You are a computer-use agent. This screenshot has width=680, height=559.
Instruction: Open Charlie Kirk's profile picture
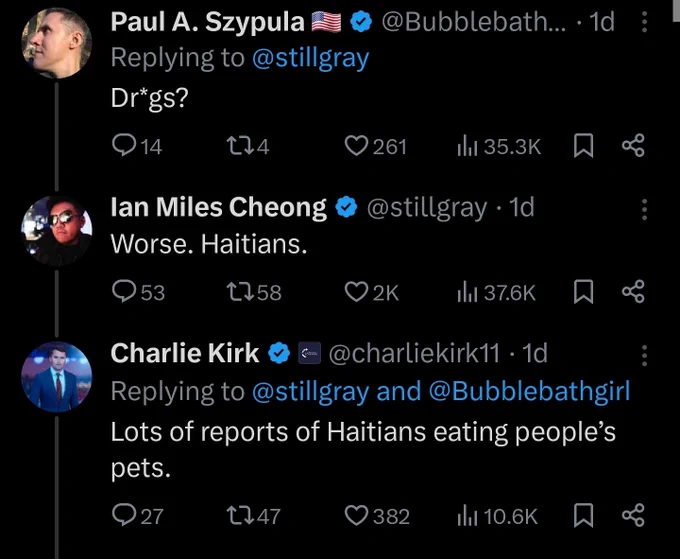(x=57, y=376)
